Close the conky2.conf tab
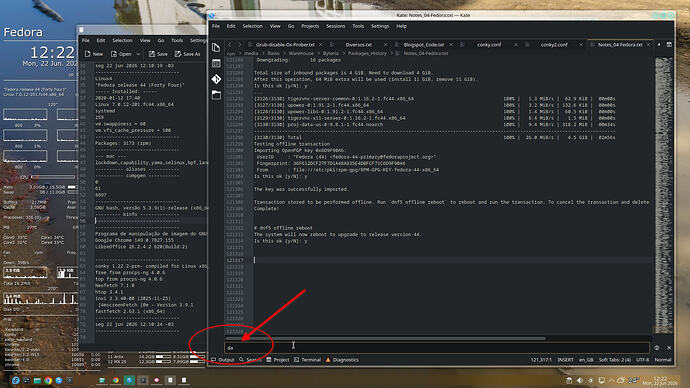Viewport: 690px width, 388px height. [581, 44]
